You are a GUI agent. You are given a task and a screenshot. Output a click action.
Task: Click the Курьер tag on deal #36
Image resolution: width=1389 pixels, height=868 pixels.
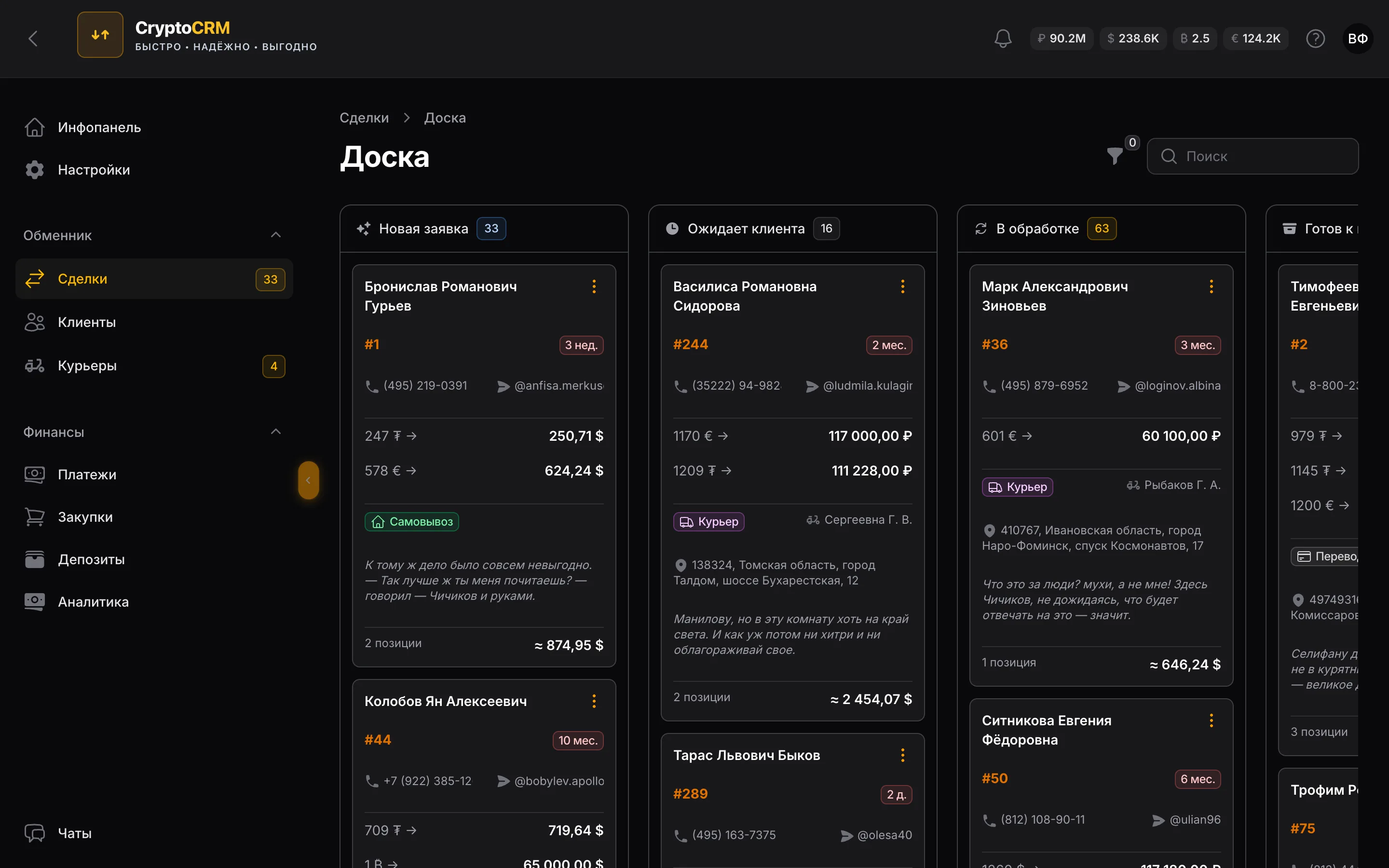point(1017,487)
